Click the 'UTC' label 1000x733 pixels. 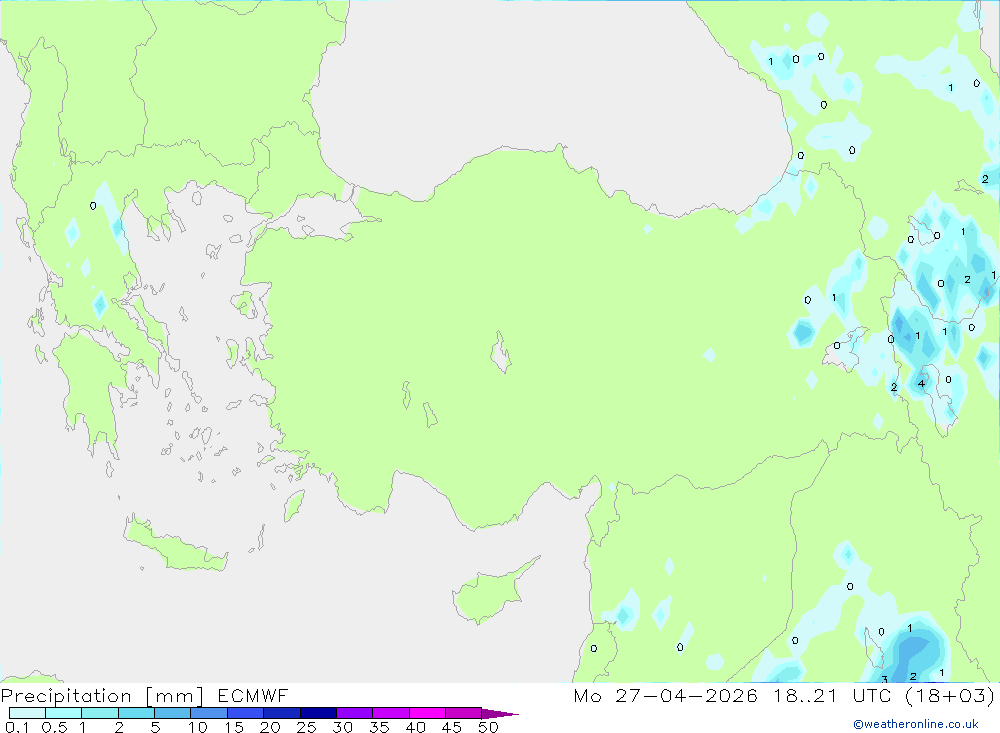872,695
